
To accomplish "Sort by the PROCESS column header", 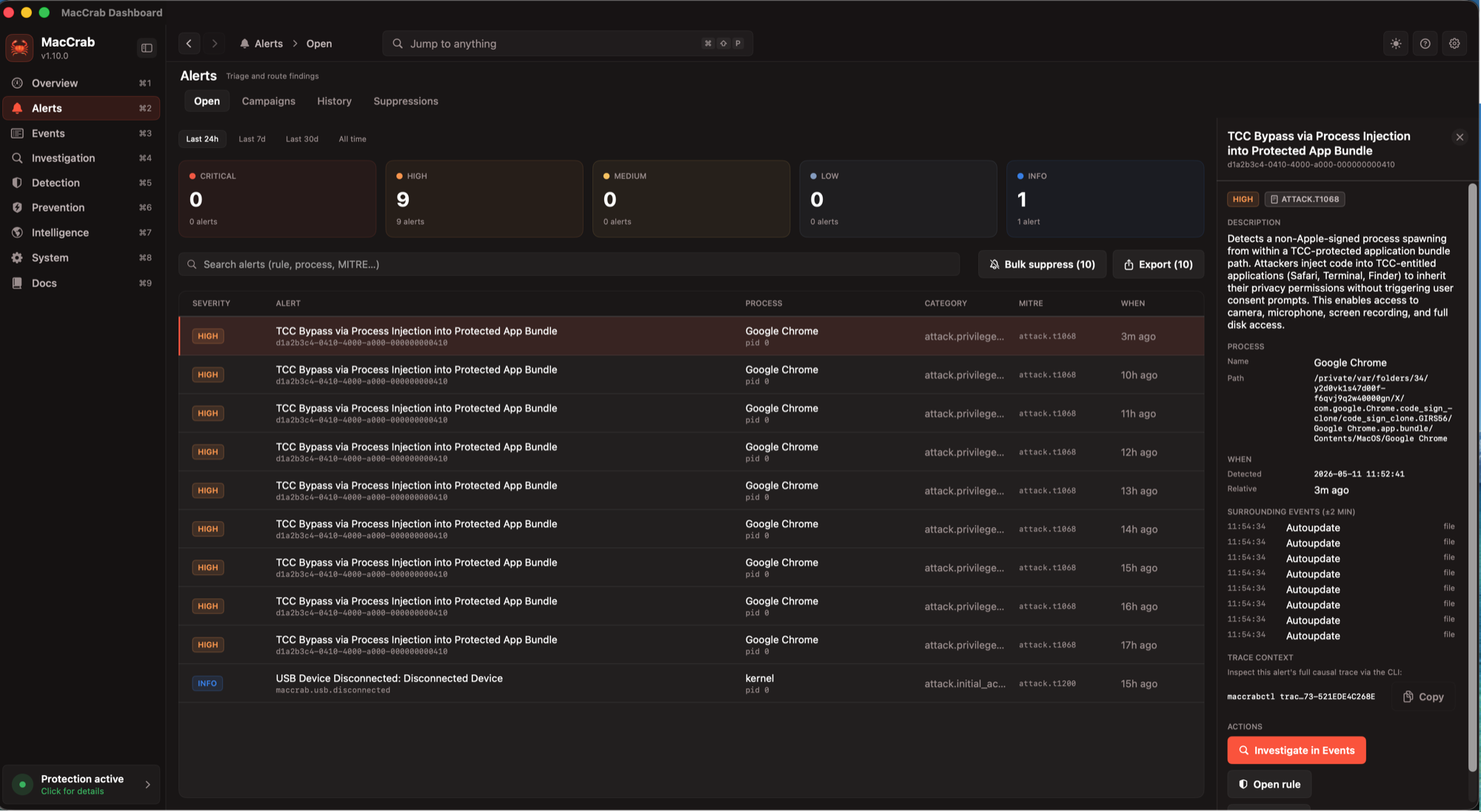I will (763, 303).
